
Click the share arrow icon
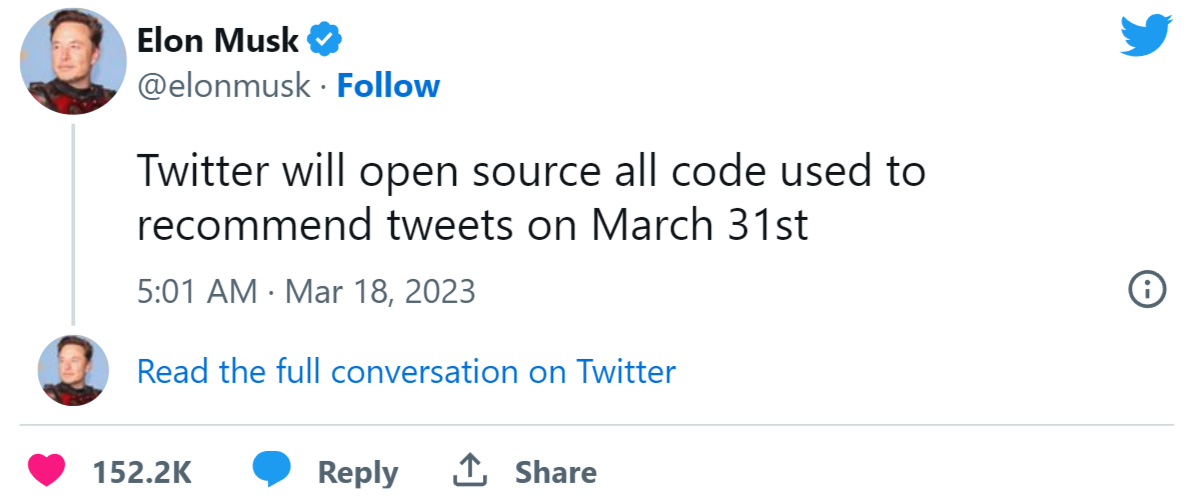pos(469,470)
